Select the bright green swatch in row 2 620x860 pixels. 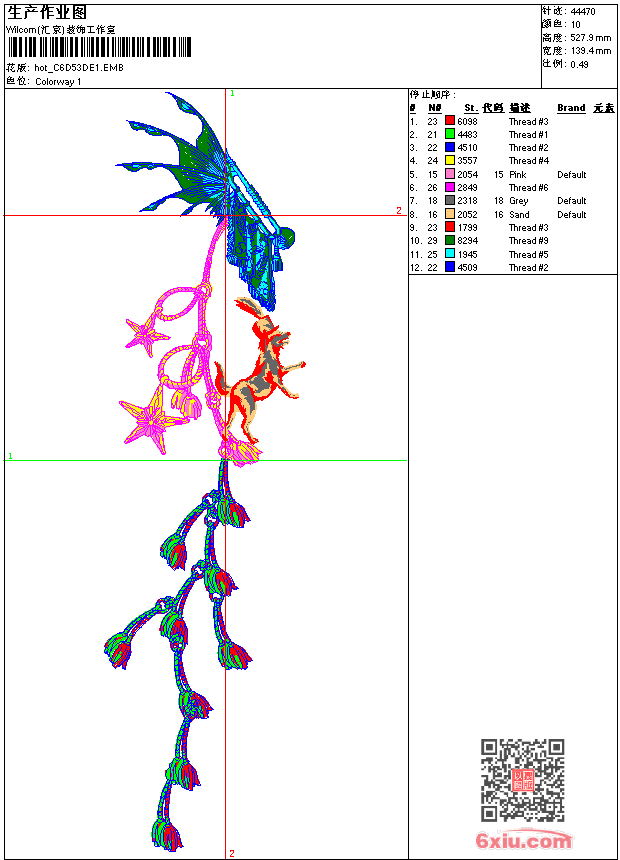450,134
